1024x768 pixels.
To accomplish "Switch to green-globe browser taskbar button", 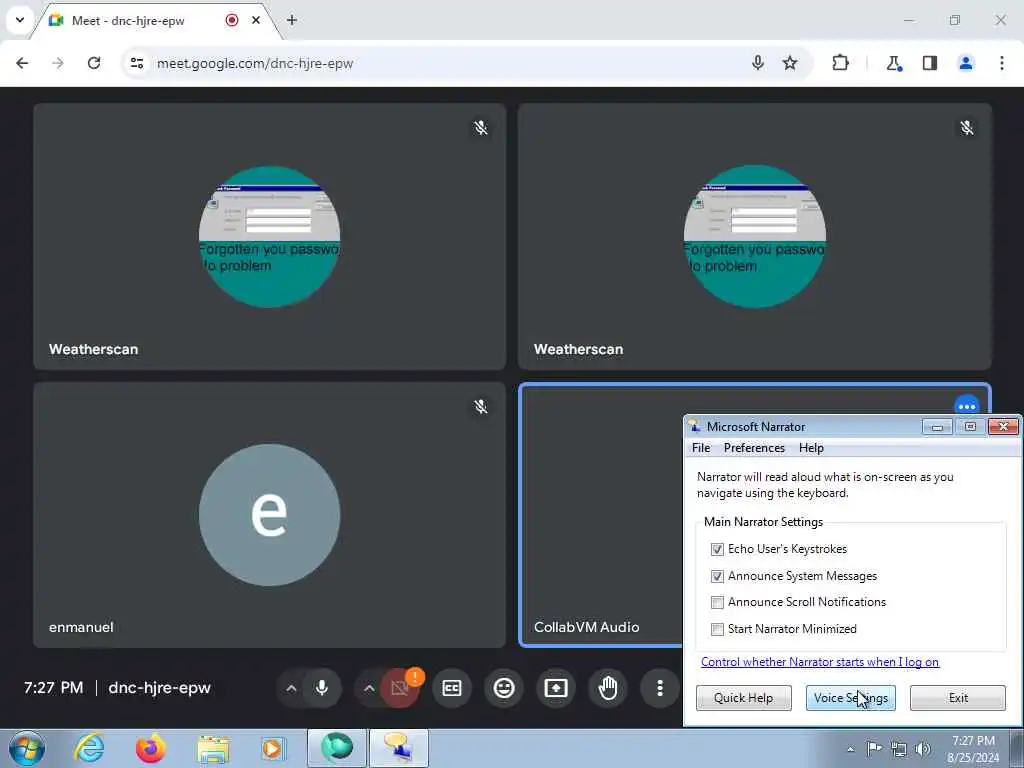I will coord(337,748).
